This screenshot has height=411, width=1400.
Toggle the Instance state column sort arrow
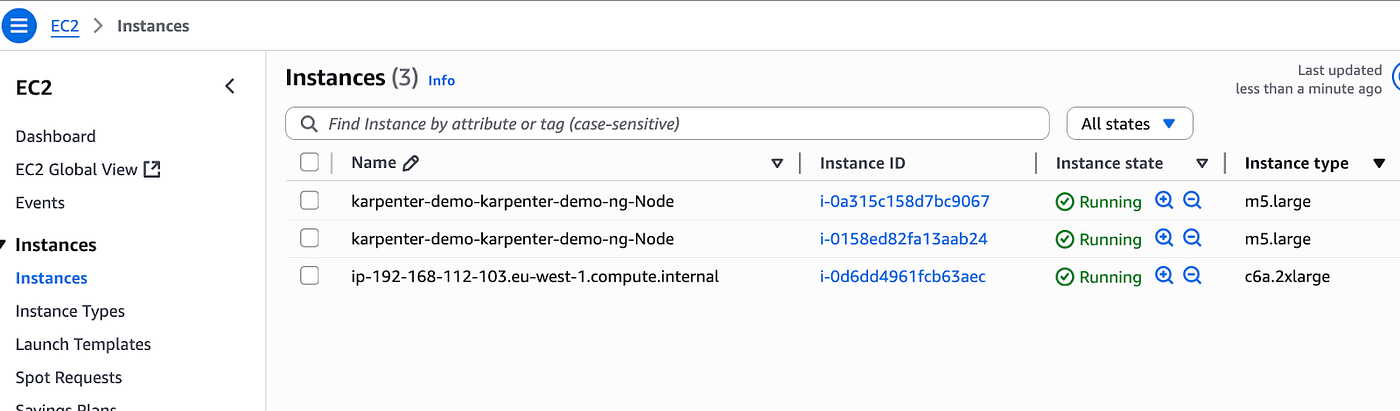coord(1202,163)
